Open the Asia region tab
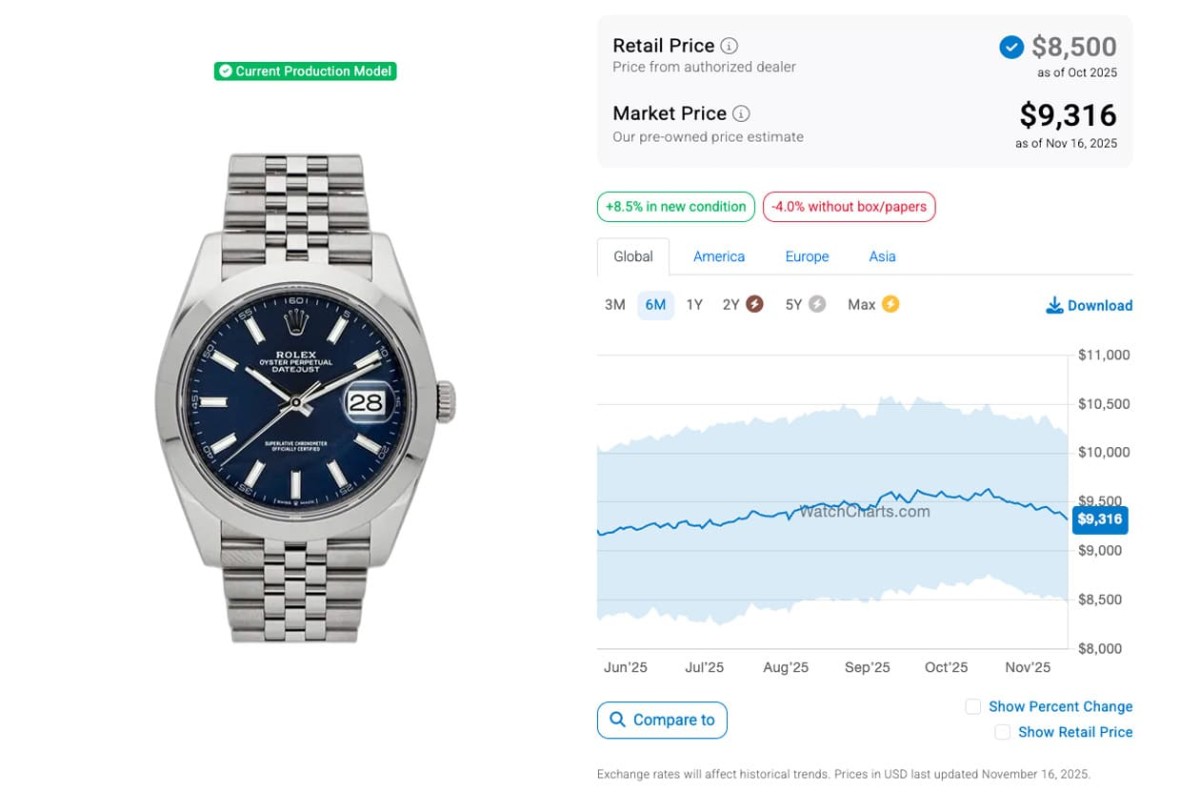1200x793 pixels. pyautogui.click(x=882, y=257)
